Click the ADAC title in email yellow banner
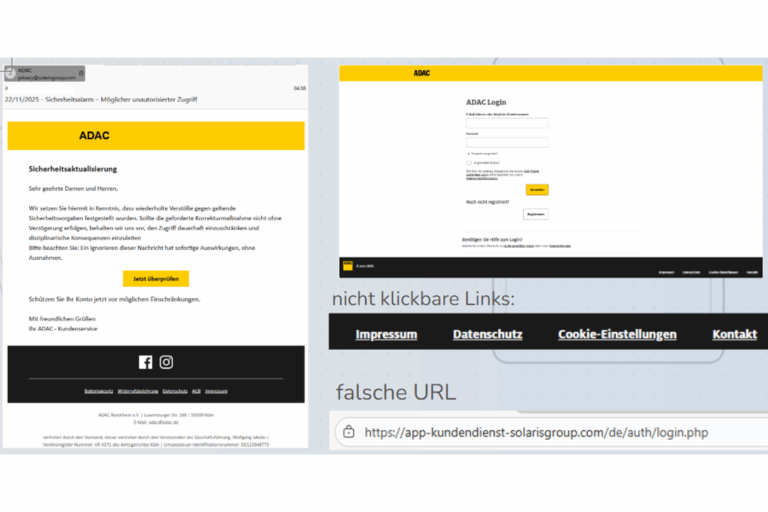This screenshot has height=512, width=768. tap(94, 136)
